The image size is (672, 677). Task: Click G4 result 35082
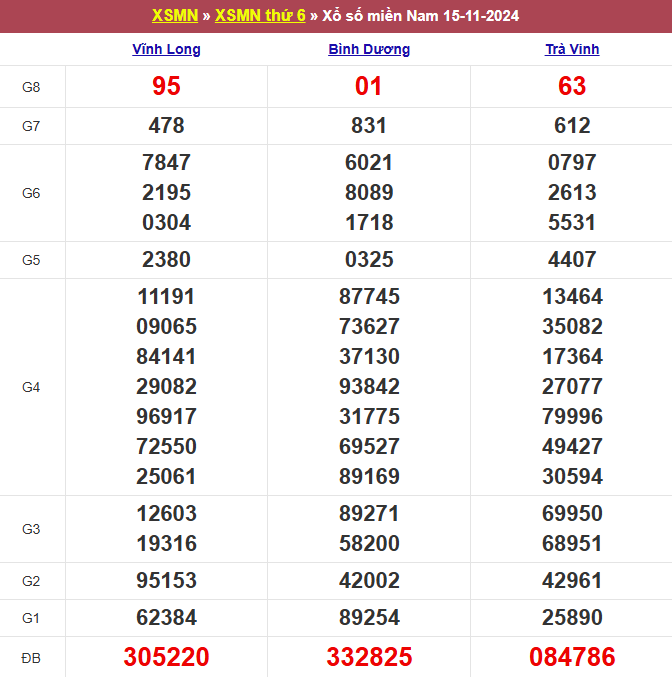tap(572, 327)
